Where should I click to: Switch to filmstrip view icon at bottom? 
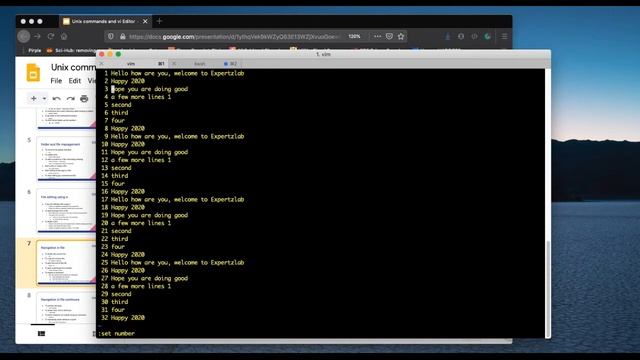tap(41, 333)
